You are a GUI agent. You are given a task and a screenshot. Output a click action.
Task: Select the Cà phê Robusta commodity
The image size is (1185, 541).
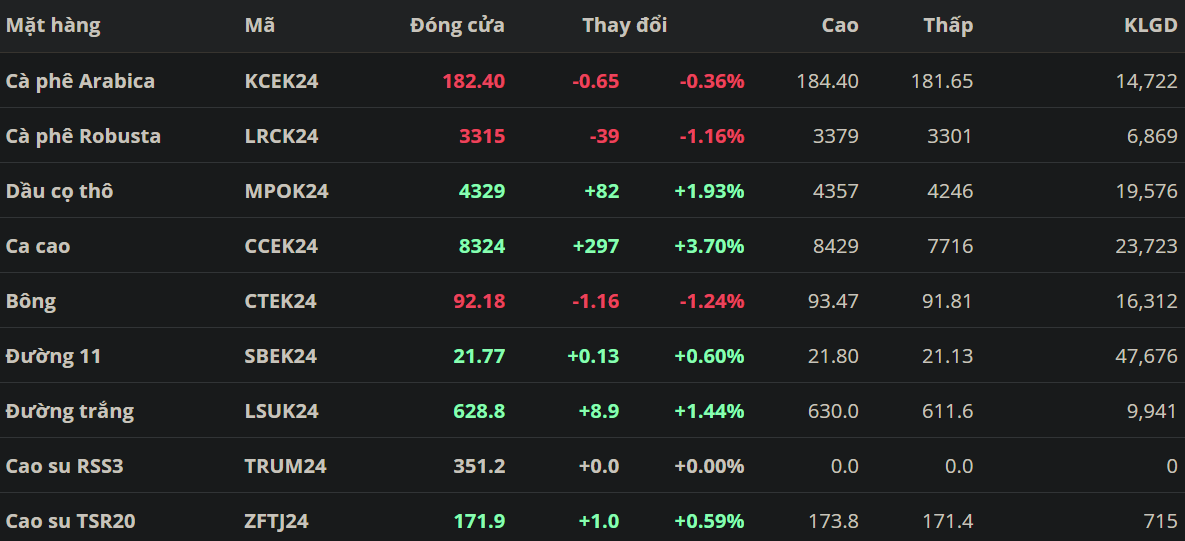83,136
